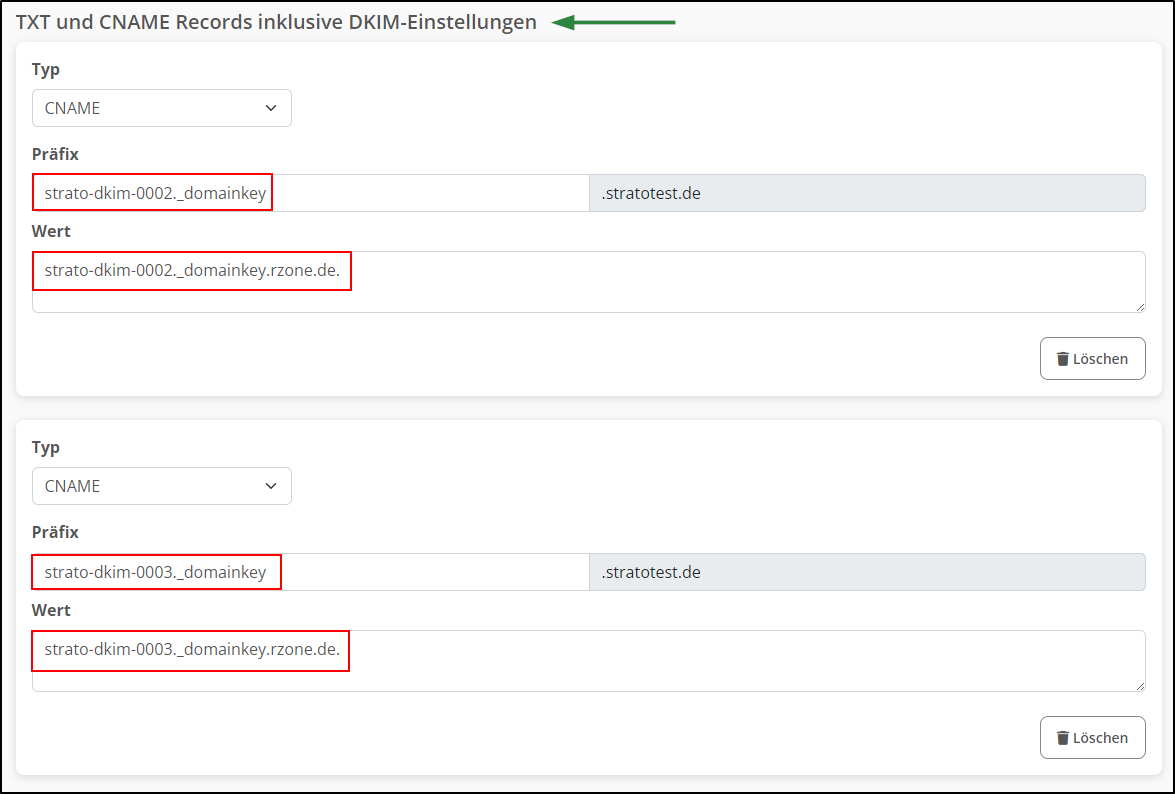Delete the strato-dkim-0002 CNAME record with Löschen
The image size is (1175, 794).
point(1093,359)
